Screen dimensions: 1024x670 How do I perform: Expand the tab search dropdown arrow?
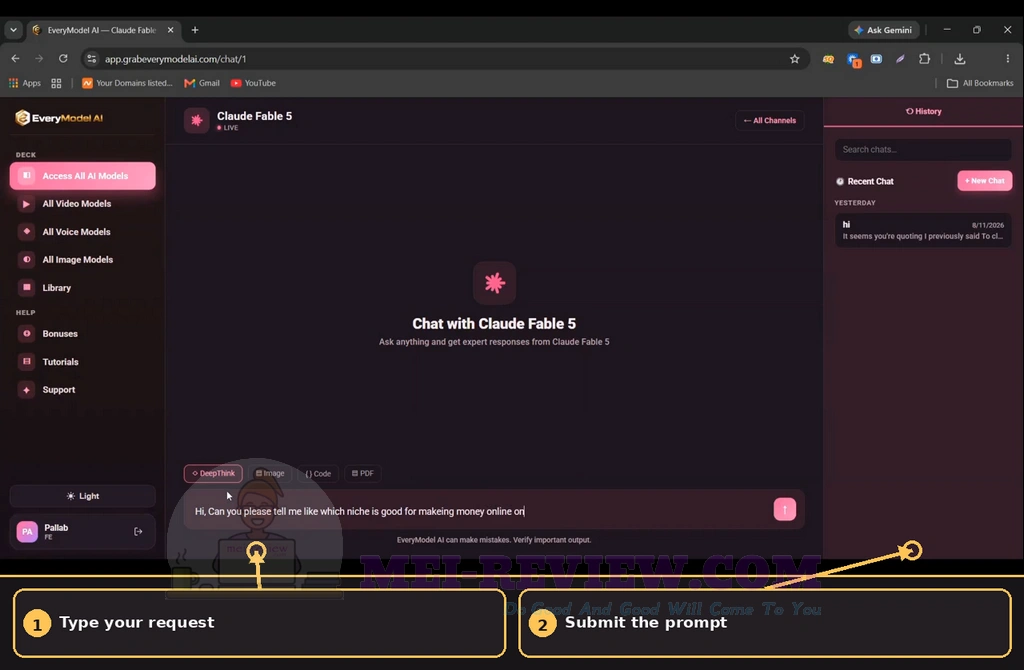[13, 30]
